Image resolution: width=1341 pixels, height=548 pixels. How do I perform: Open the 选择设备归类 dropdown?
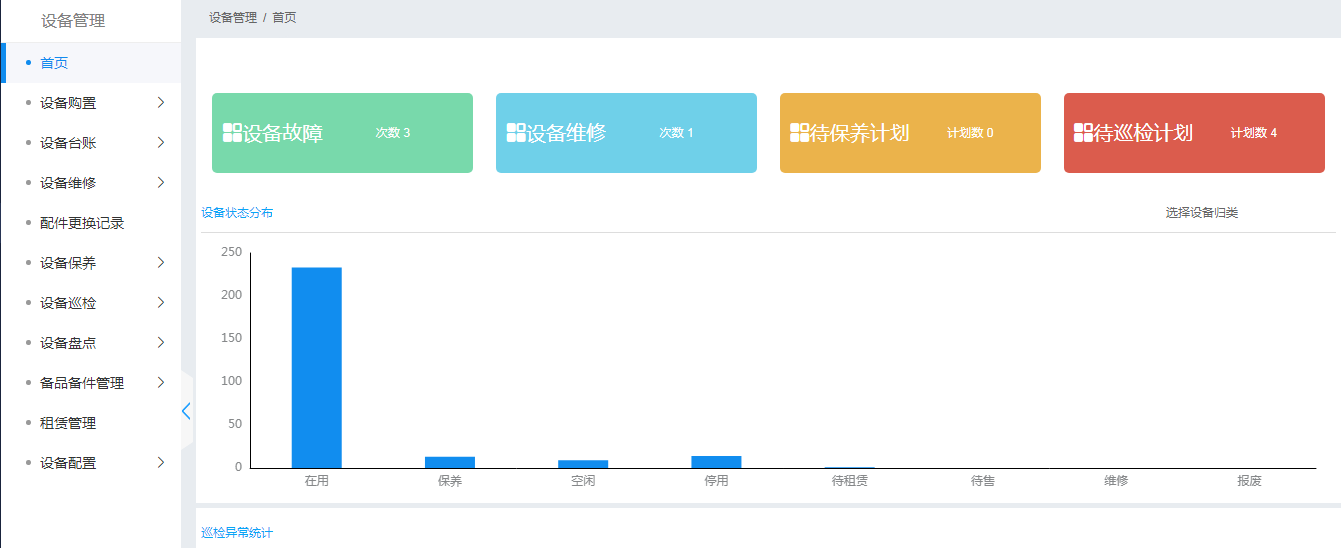(1201, 213)
